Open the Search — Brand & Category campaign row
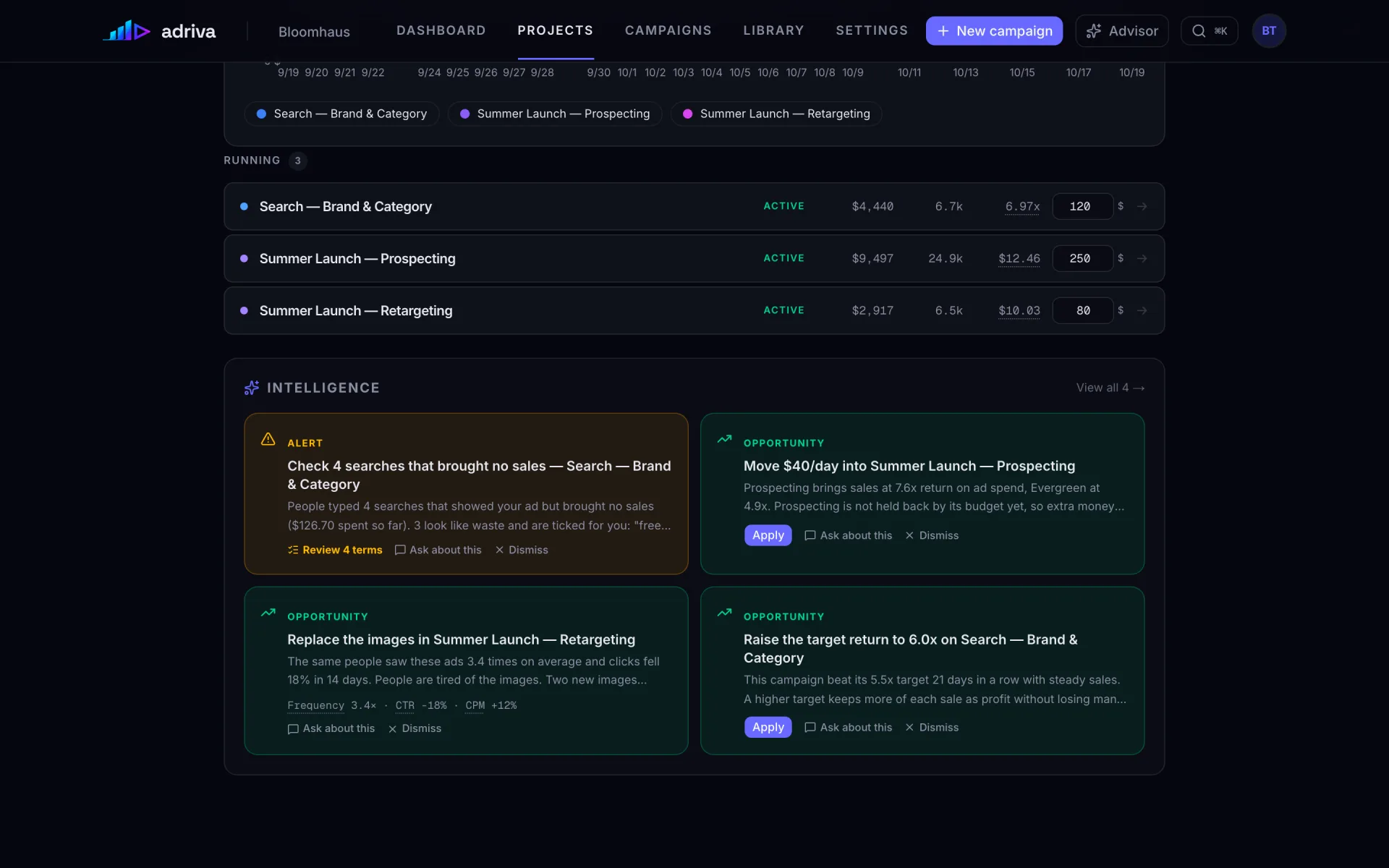The height and width of the screenshot is (868, 1389). click(694, 206)
